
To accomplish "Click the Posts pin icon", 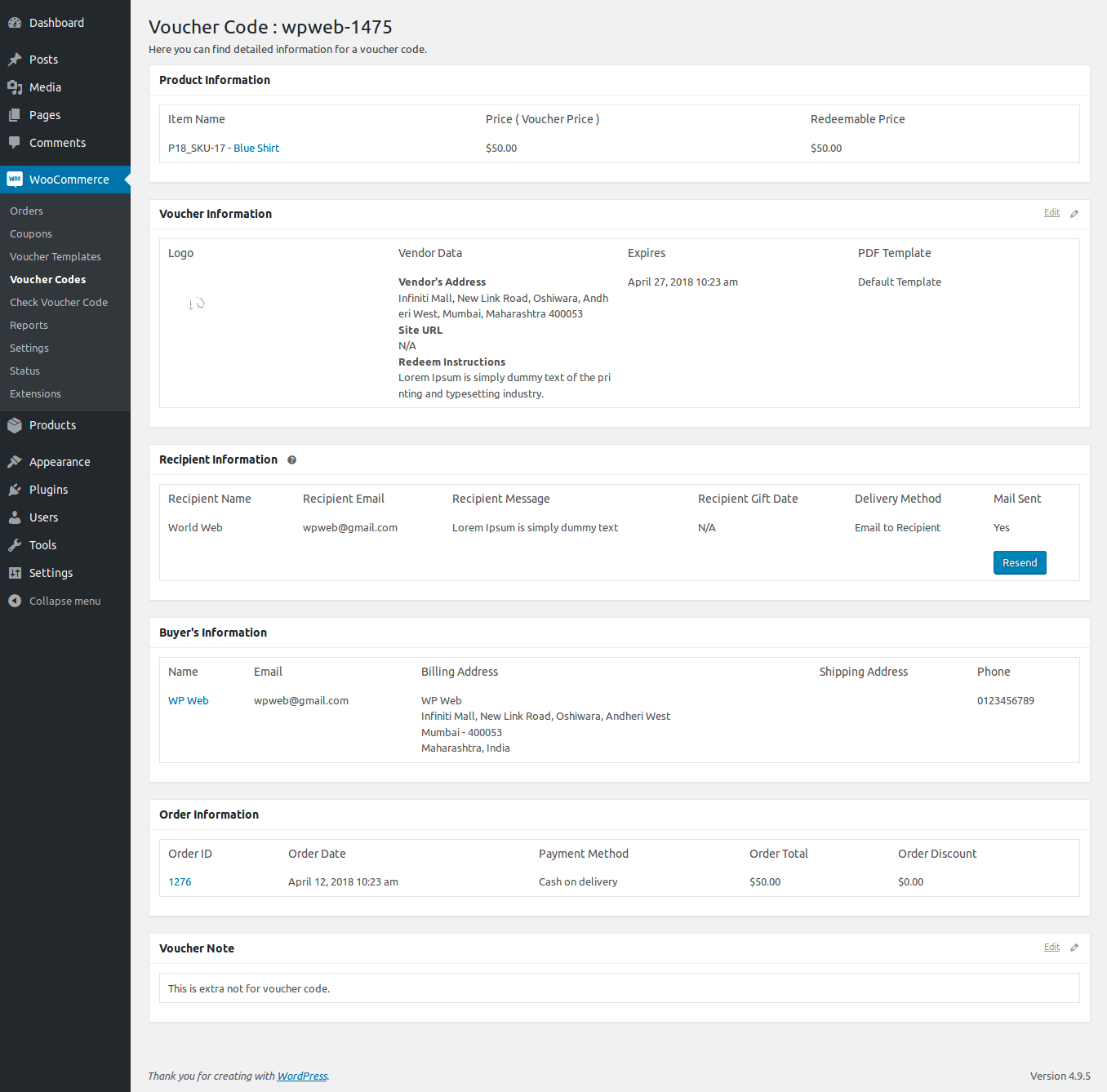I will (x=15, y=60).
